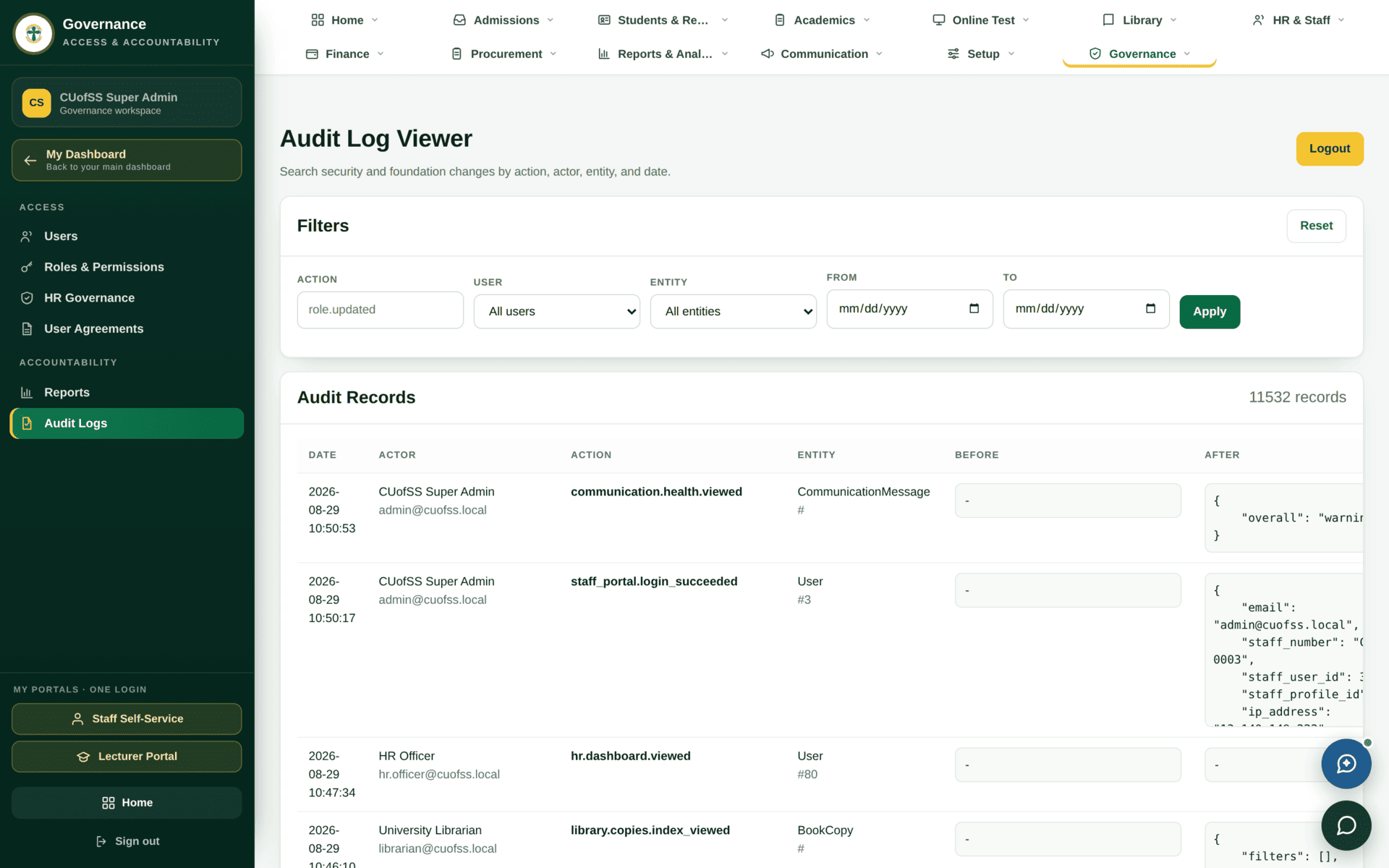Expand the Governance menu chevron

[x=1187, y=54]
